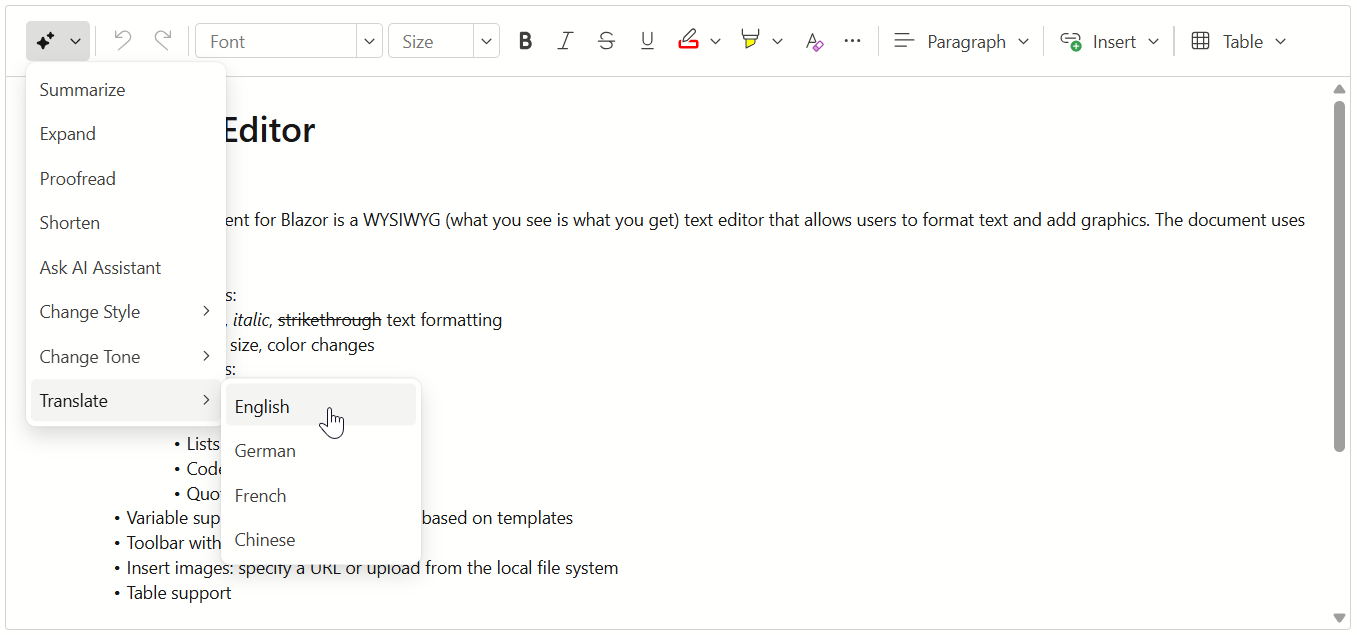
Task: Select Proofread from the AI menu
Action: click(78, 179)
